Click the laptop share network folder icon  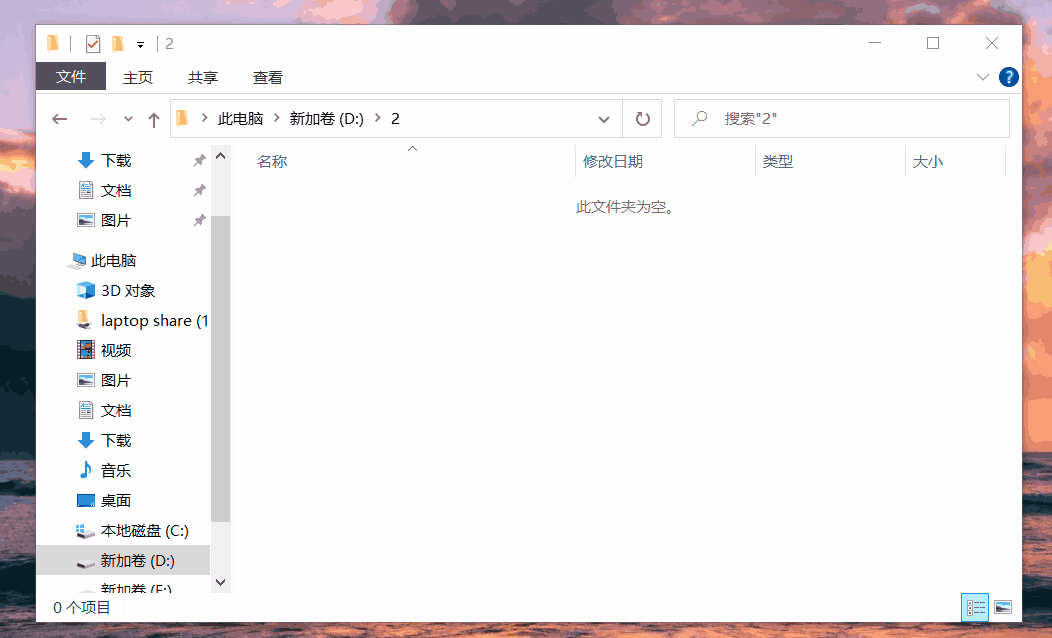click(84, 320)
